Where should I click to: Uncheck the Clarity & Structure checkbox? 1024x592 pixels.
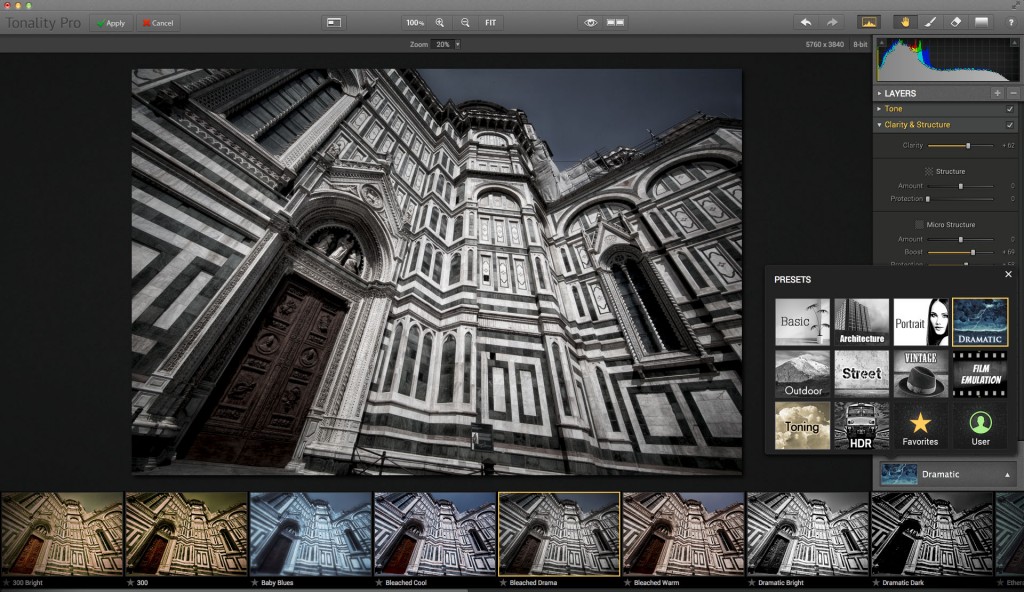[x=1010, y=125]
